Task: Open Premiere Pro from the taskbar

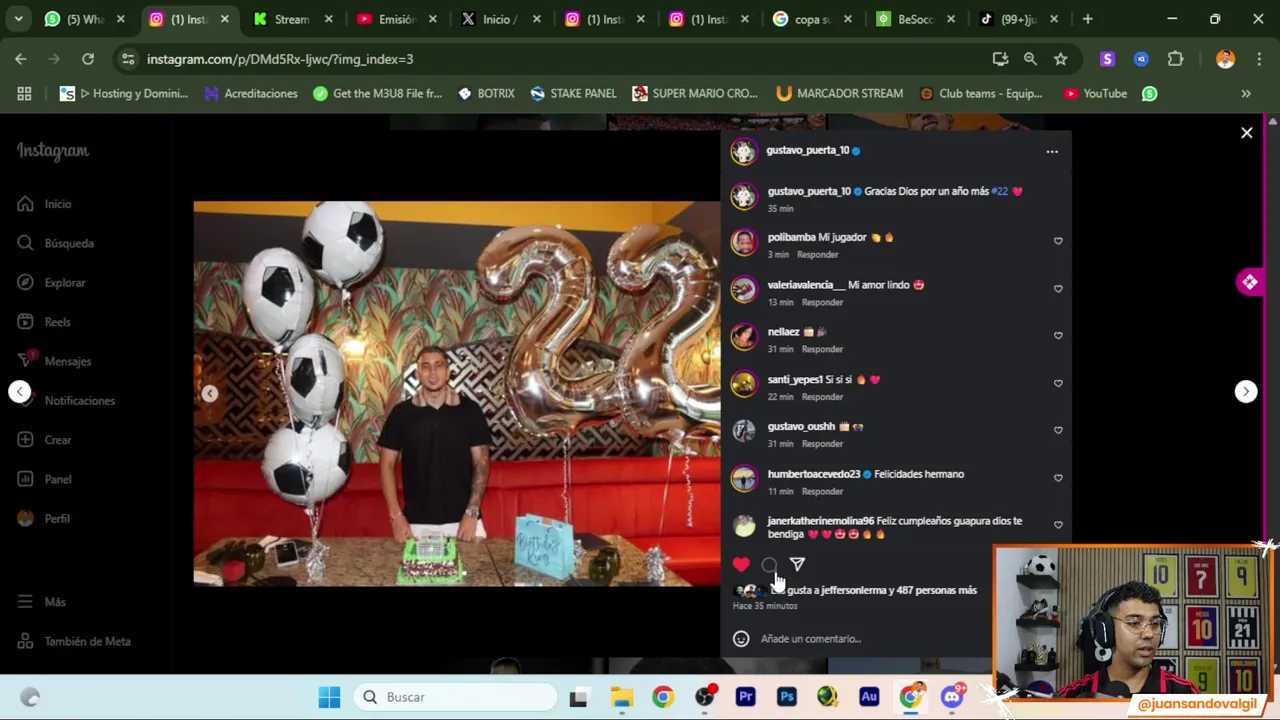Action: 746,697
